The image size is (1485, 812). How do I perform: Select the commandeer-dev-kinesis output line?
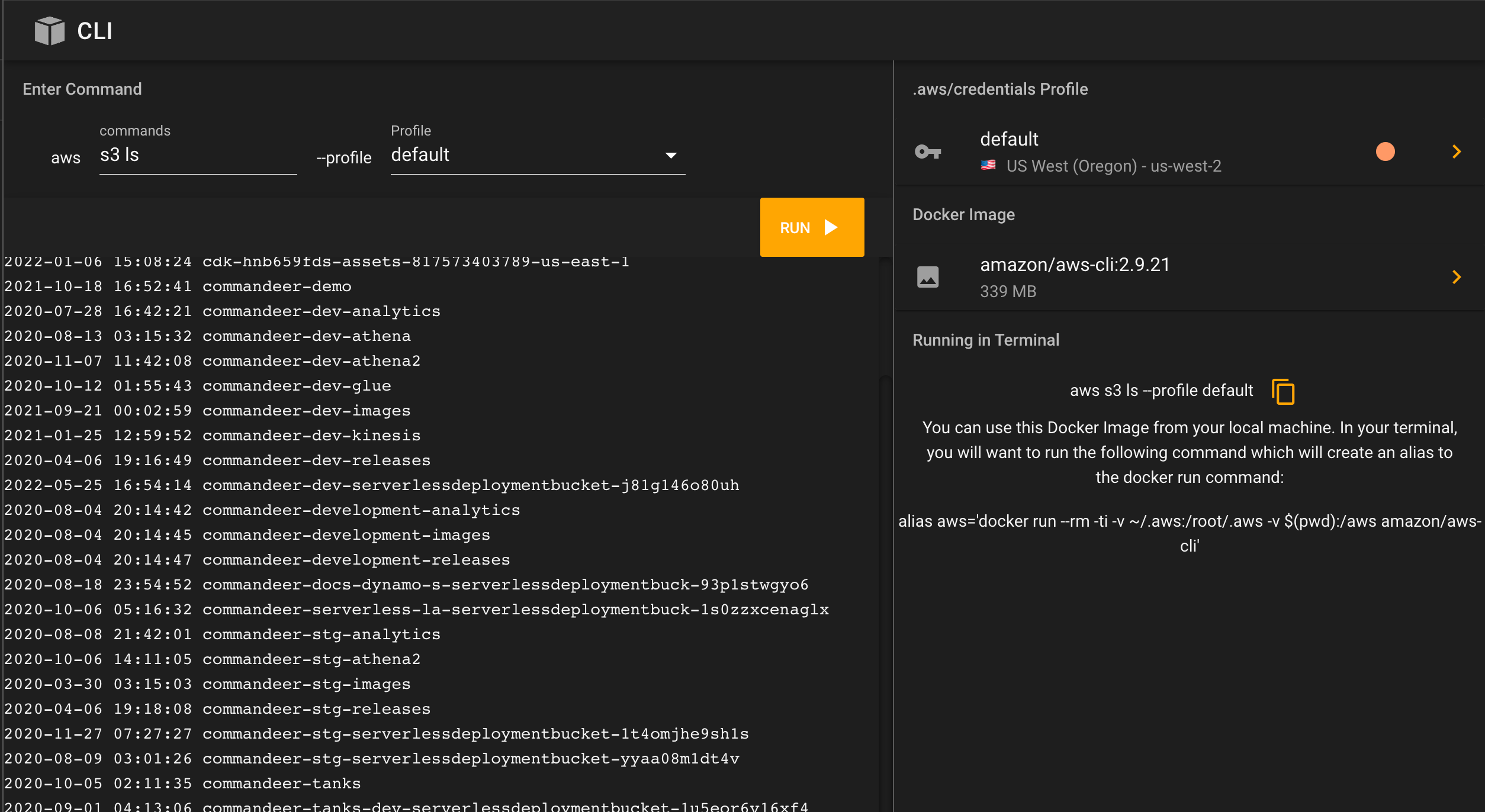(x=213, y=436)
